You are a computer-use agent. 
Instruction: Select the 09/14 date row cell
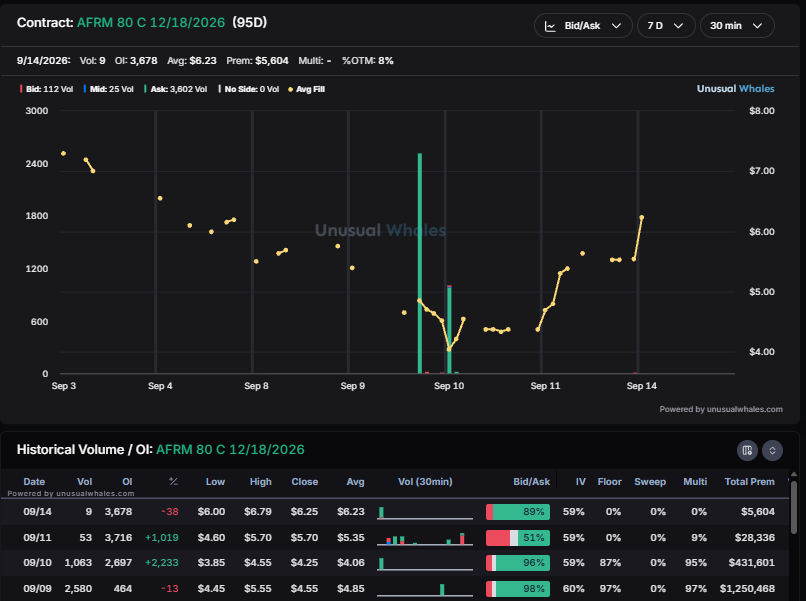tap(37, 512)
